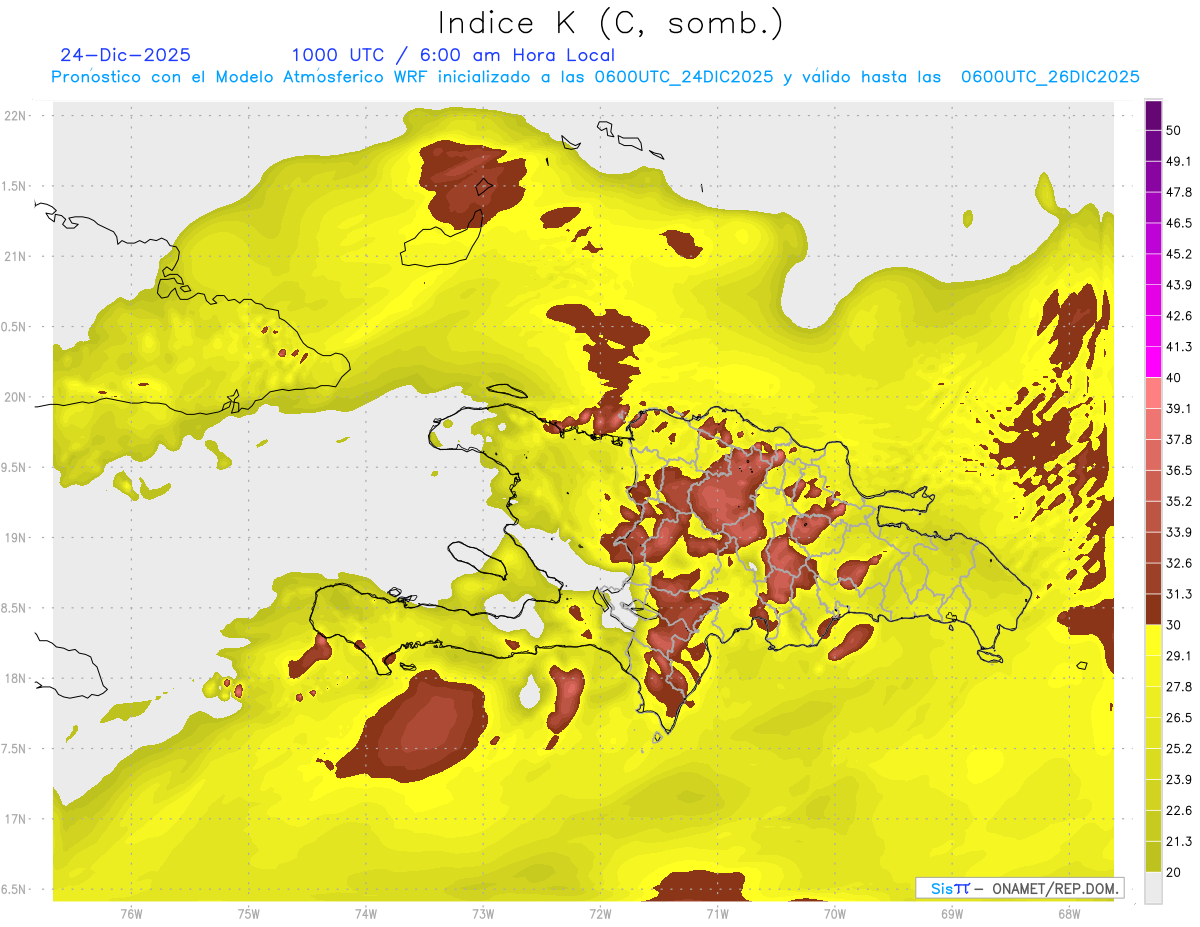Click the colorbar value "25.2"

click(1179, 749)
